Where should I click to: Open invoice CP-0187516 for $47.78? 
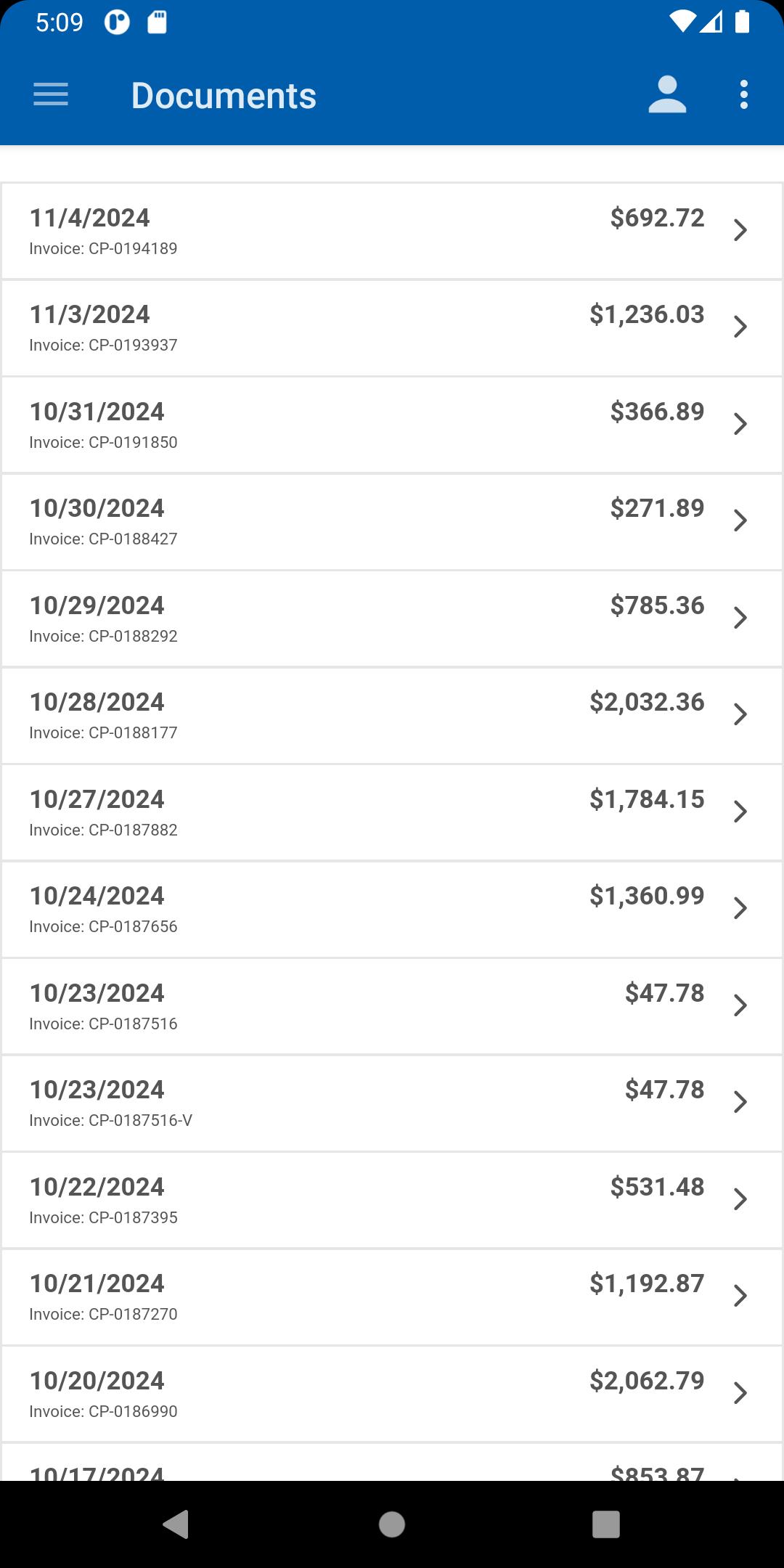point(392,1007)
